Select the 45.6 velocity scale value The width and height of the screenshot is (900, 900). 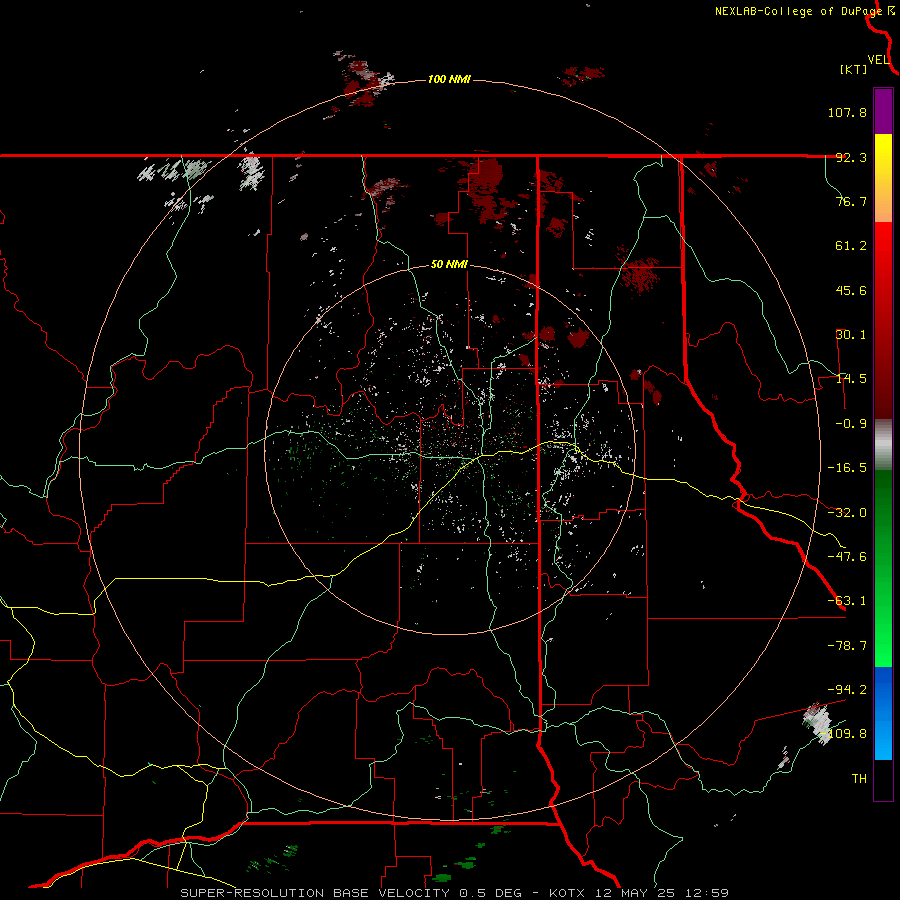click(851, 290)
